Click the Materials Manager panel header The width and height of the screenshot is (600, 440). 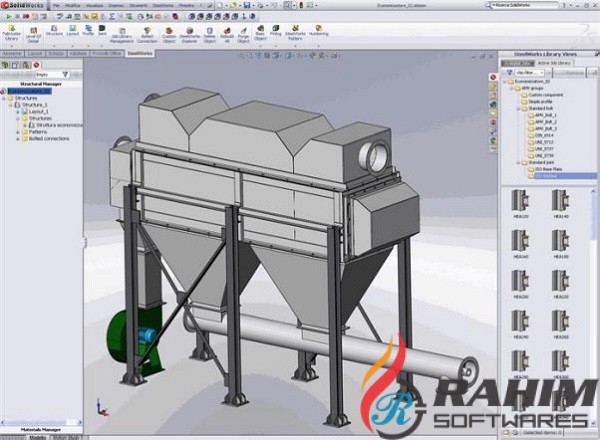41,430
